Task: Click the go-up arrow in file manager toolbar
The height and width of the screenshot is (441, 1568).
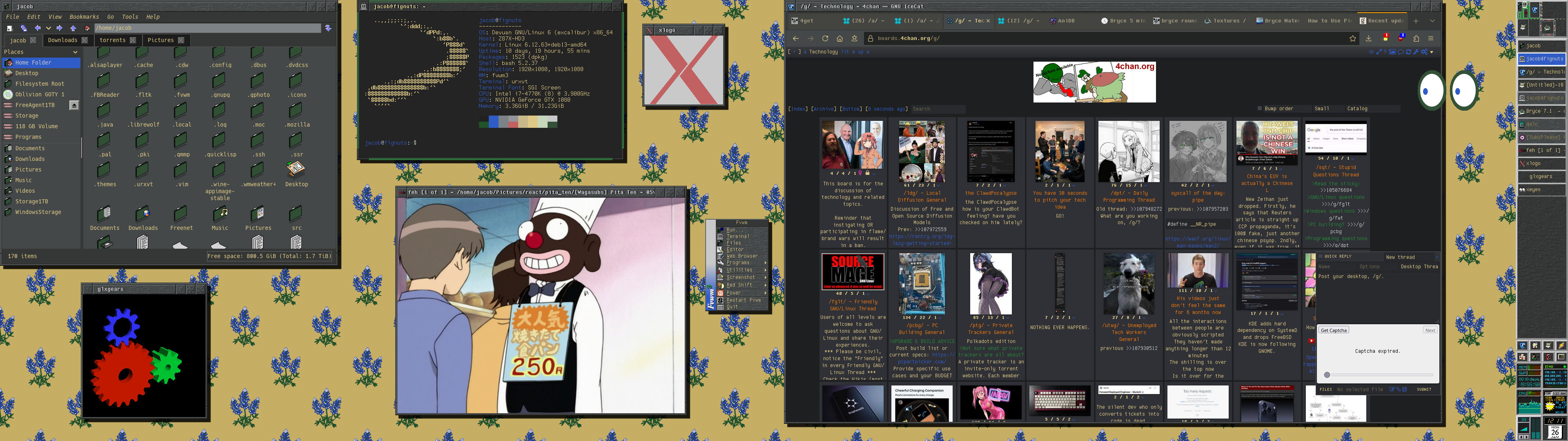Action: (x=73, y=28)
